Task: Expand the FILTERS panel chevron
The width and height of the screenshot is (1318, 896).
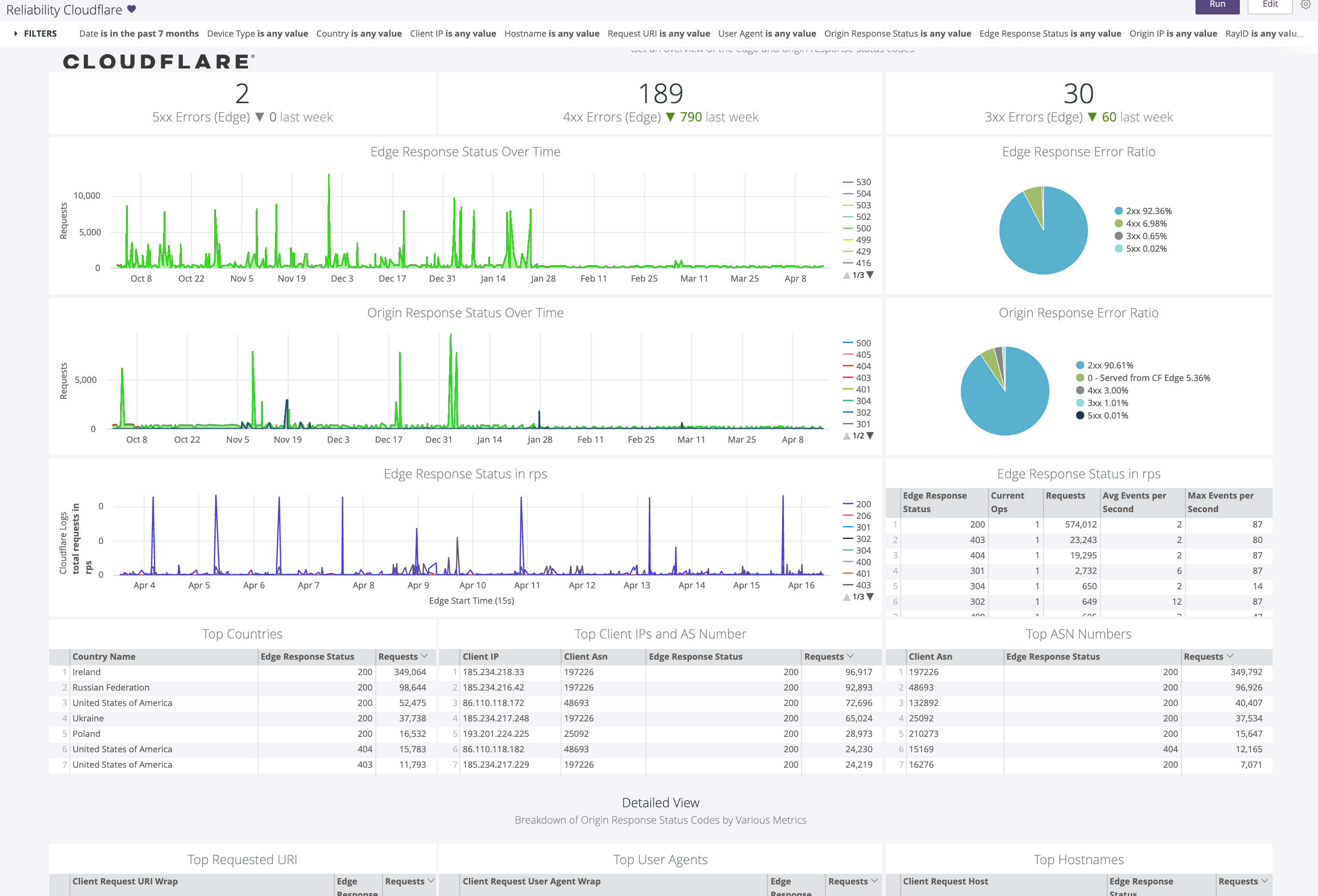Action: 15,33
